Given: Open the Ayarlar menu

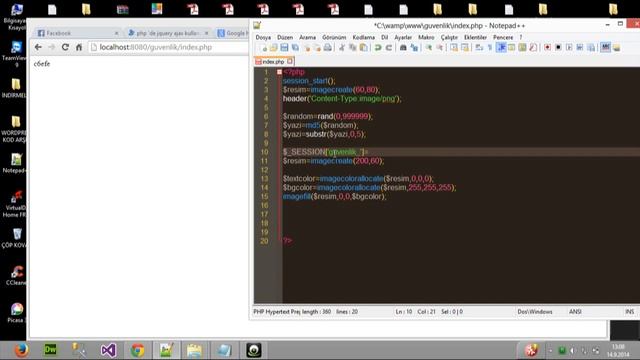Looking at the screenshot, I should coord(403,37).
